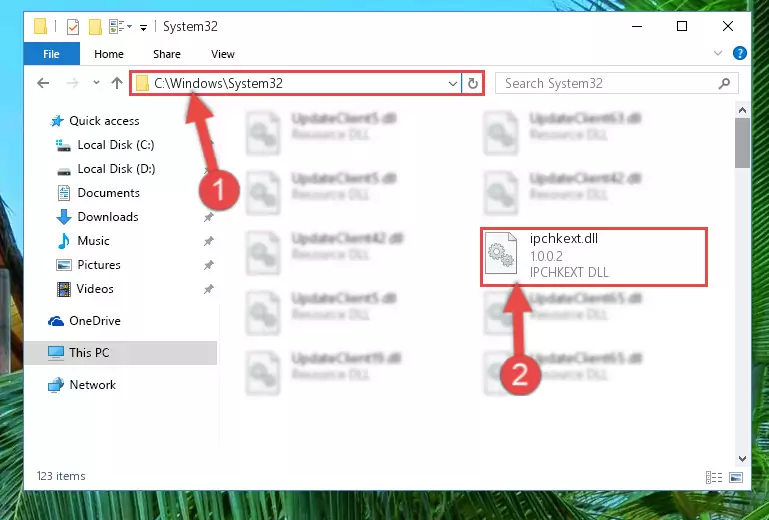Click the vertical scrollbar thumb

[743, 143]
